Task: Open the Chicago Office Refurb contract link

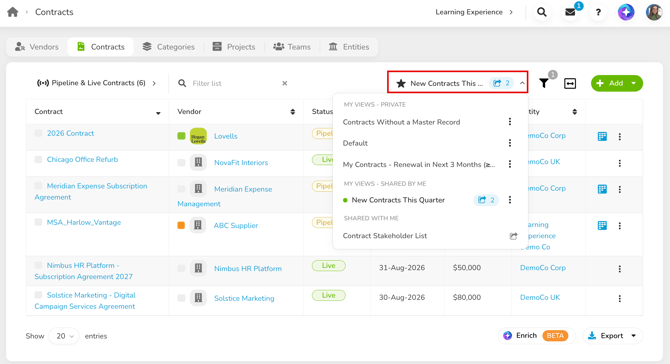Action: click(82, 159)
